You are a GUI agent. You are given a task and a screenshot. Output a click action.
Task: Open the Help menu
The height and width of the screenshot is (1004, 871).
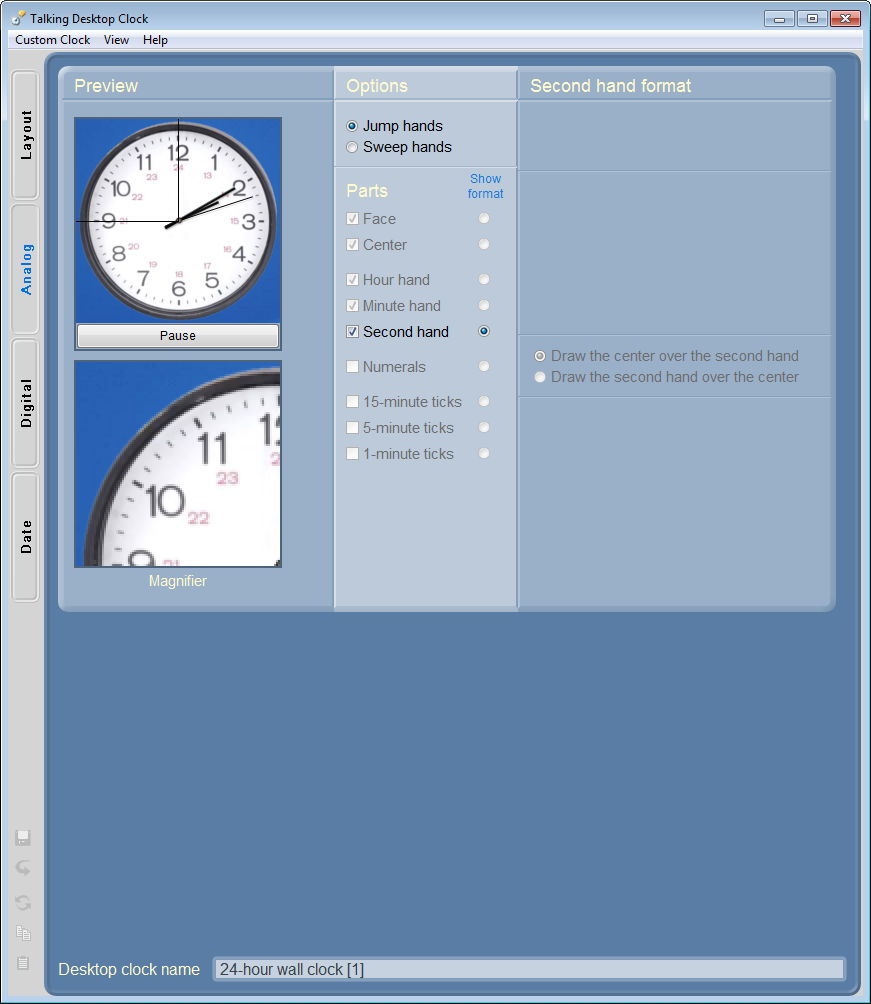[155, 40]
